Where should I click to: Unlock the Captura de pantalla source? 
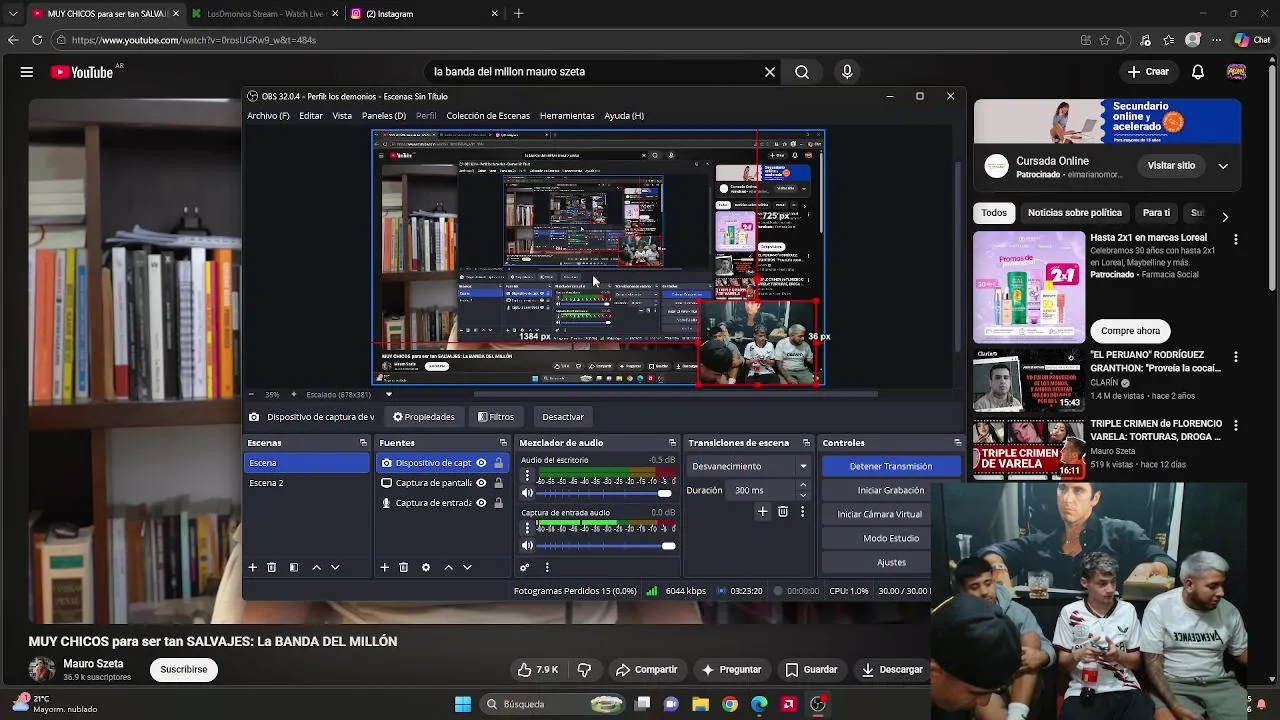coord(498,483)
